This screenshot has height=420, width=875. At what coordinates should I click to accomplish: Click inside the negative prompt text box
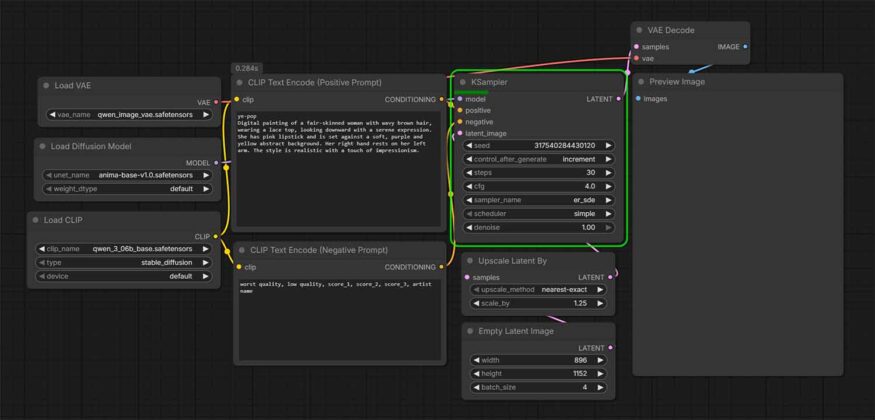pyautogui.click(x=339, y=320)
